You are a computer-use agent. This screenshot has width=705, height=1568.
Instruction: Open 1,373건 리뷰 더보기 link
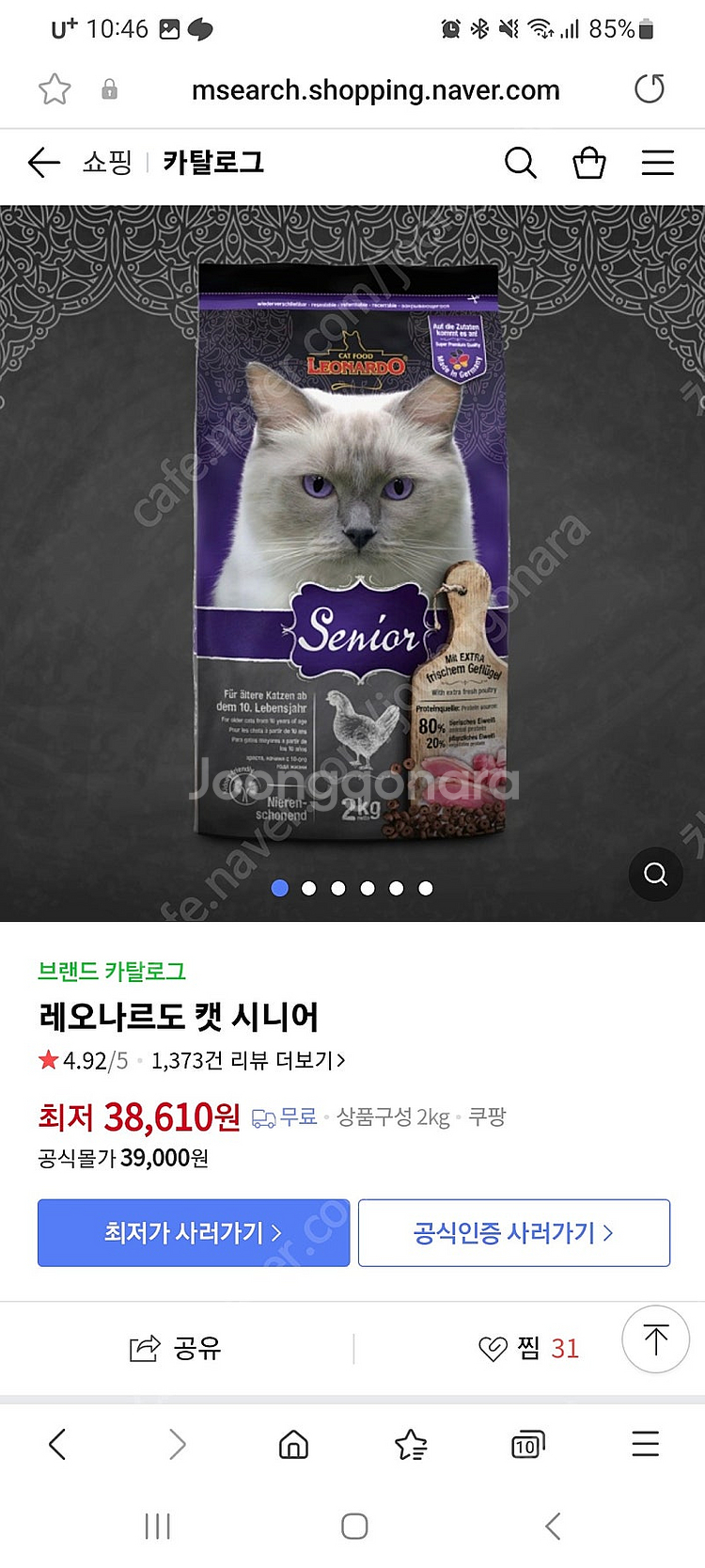click(248, 1061)
